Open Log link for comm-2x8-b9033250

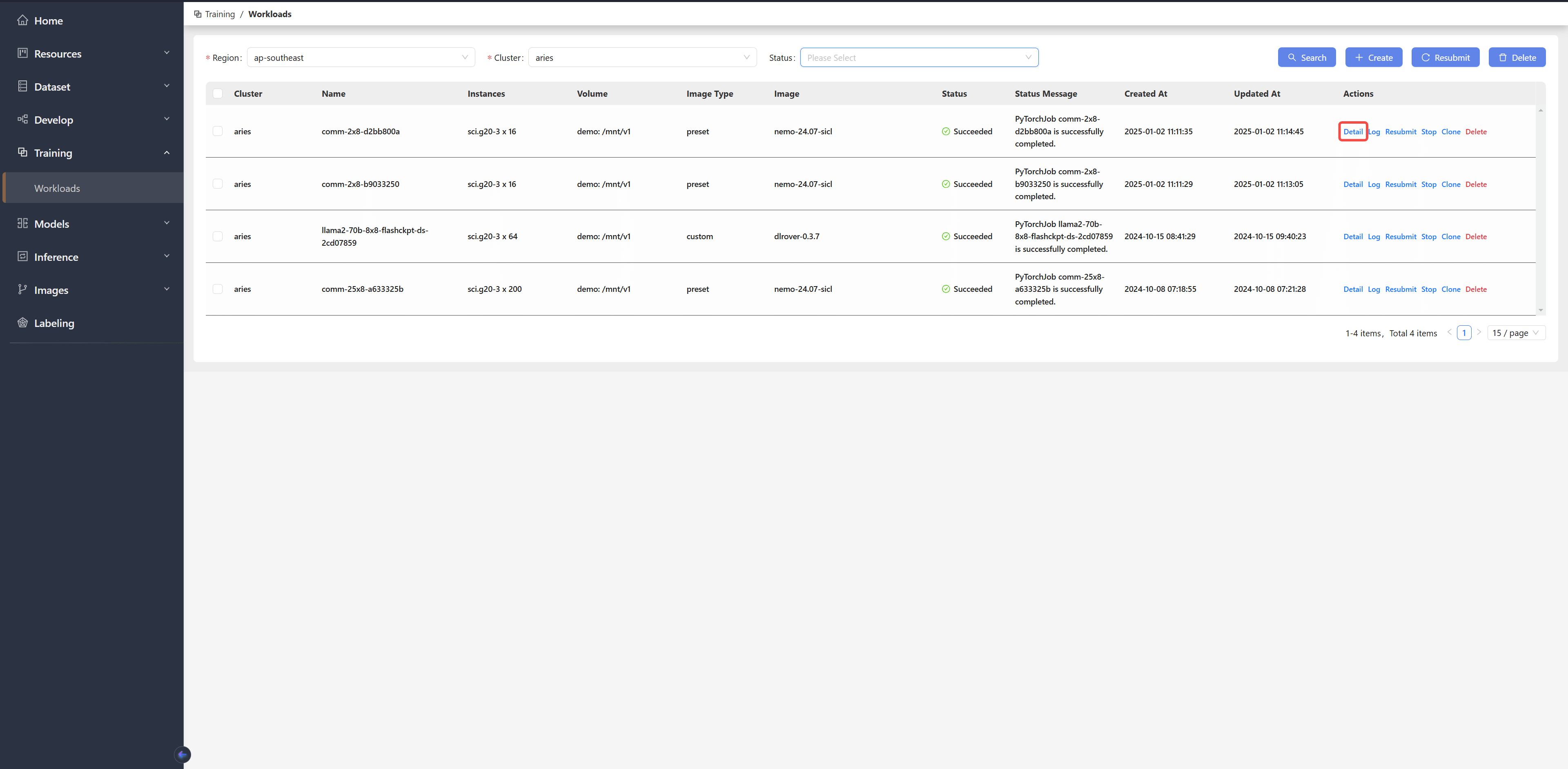point(1374,184)
